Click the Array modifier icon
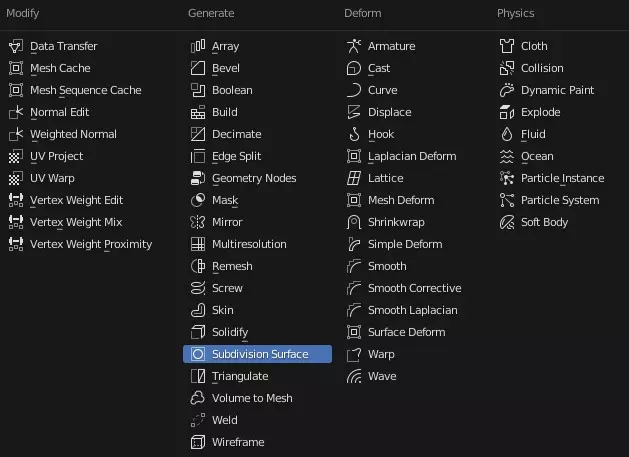Viewport: 629px width, 457px height. tap(198, 46)
